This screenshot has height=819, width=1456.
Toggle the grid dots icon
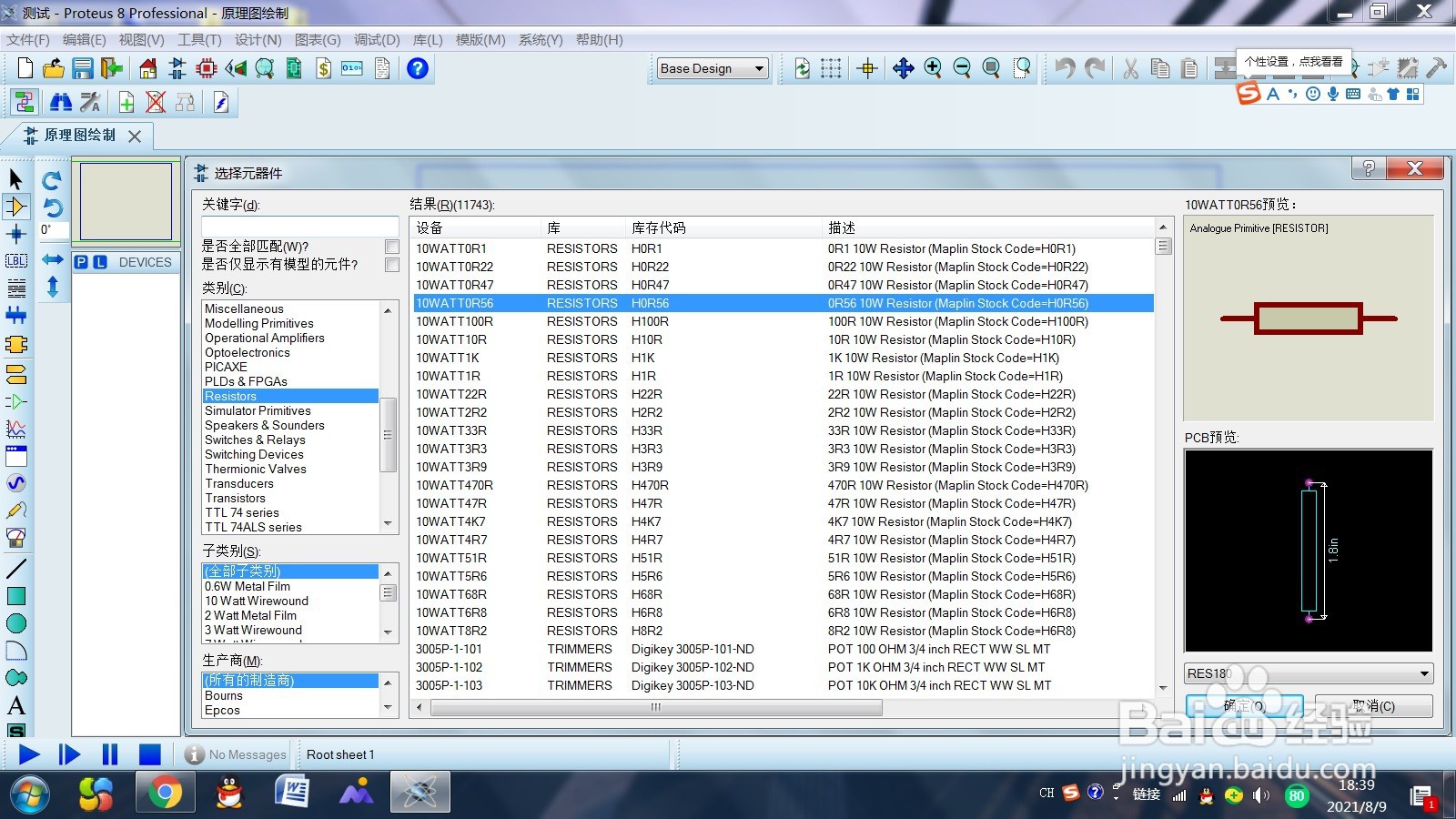coord(831,68)
